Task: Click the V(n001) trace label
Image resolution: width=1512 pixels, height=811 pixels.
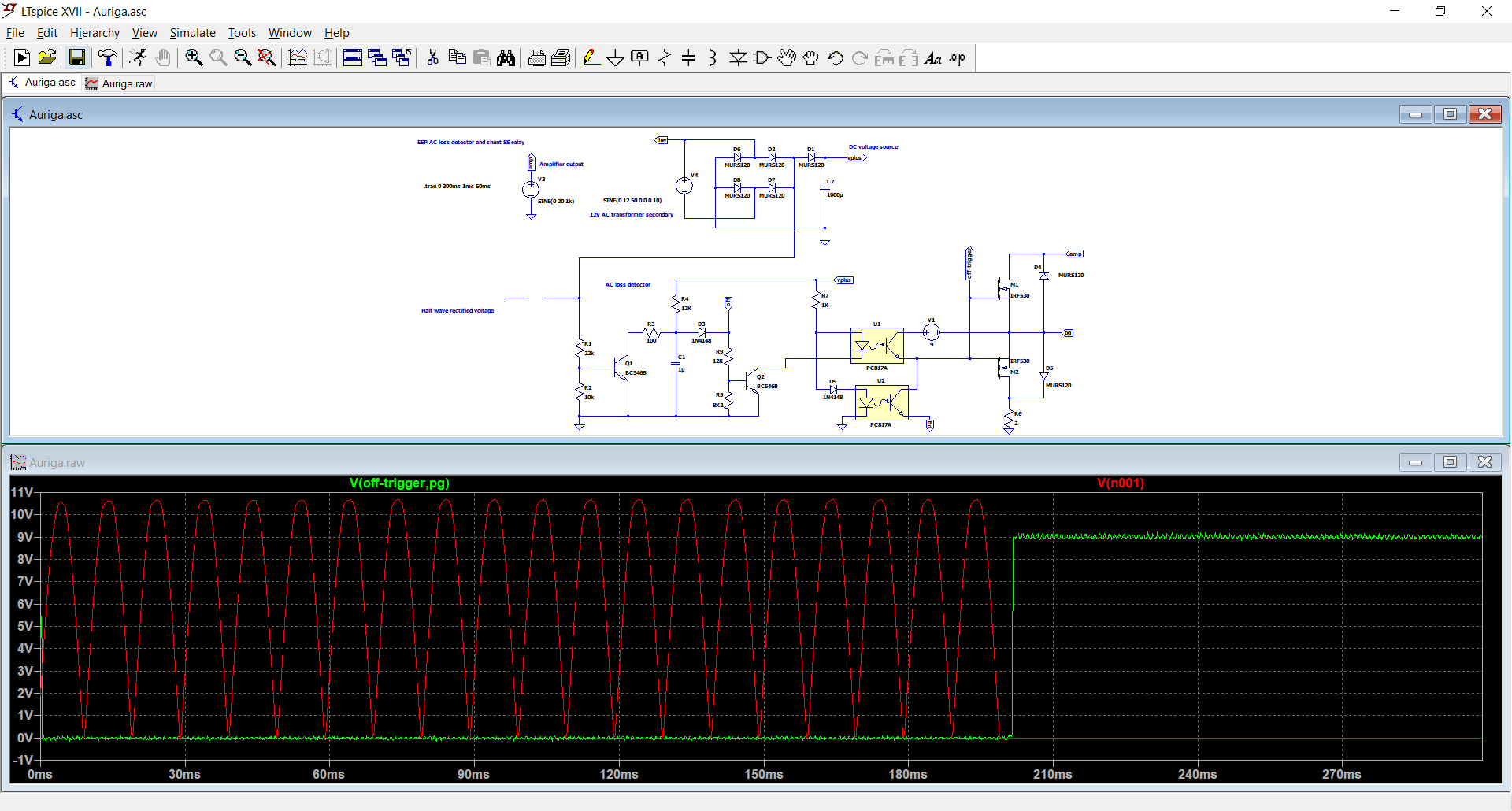Action: pyautogui.click(x=1120, y=483)
